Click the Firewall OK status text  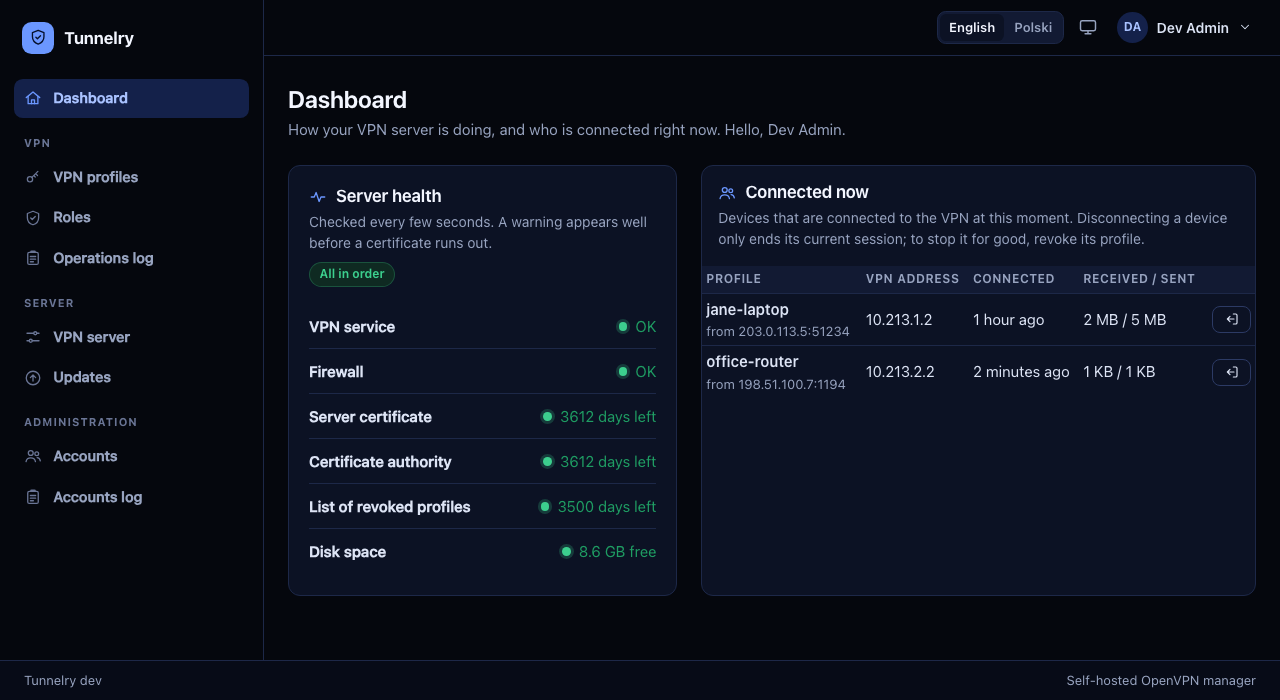pyautogui.click(x=646, y=372)
